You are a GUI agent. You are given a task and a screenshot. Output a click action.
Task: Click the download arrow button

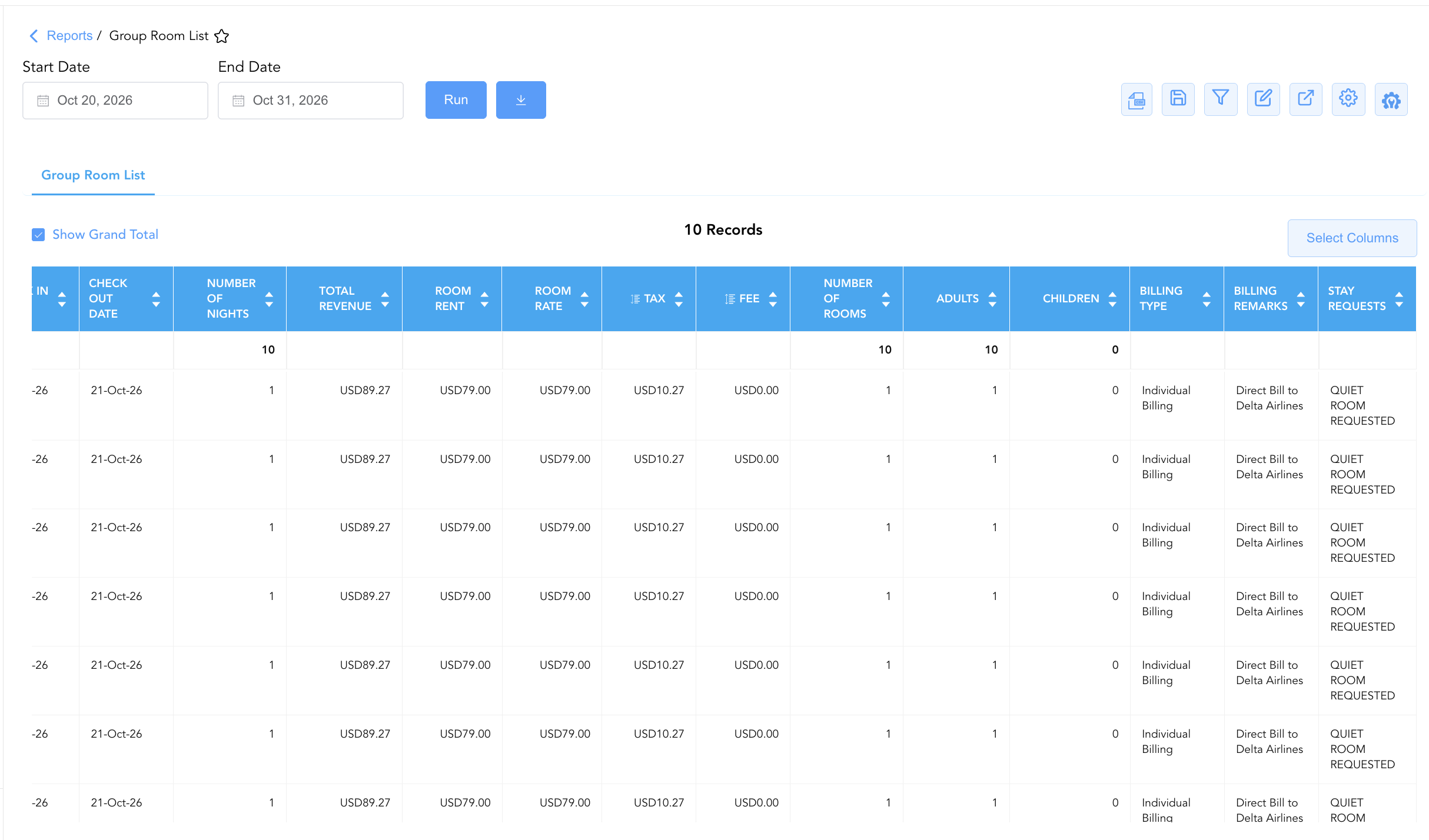(521, 100)
